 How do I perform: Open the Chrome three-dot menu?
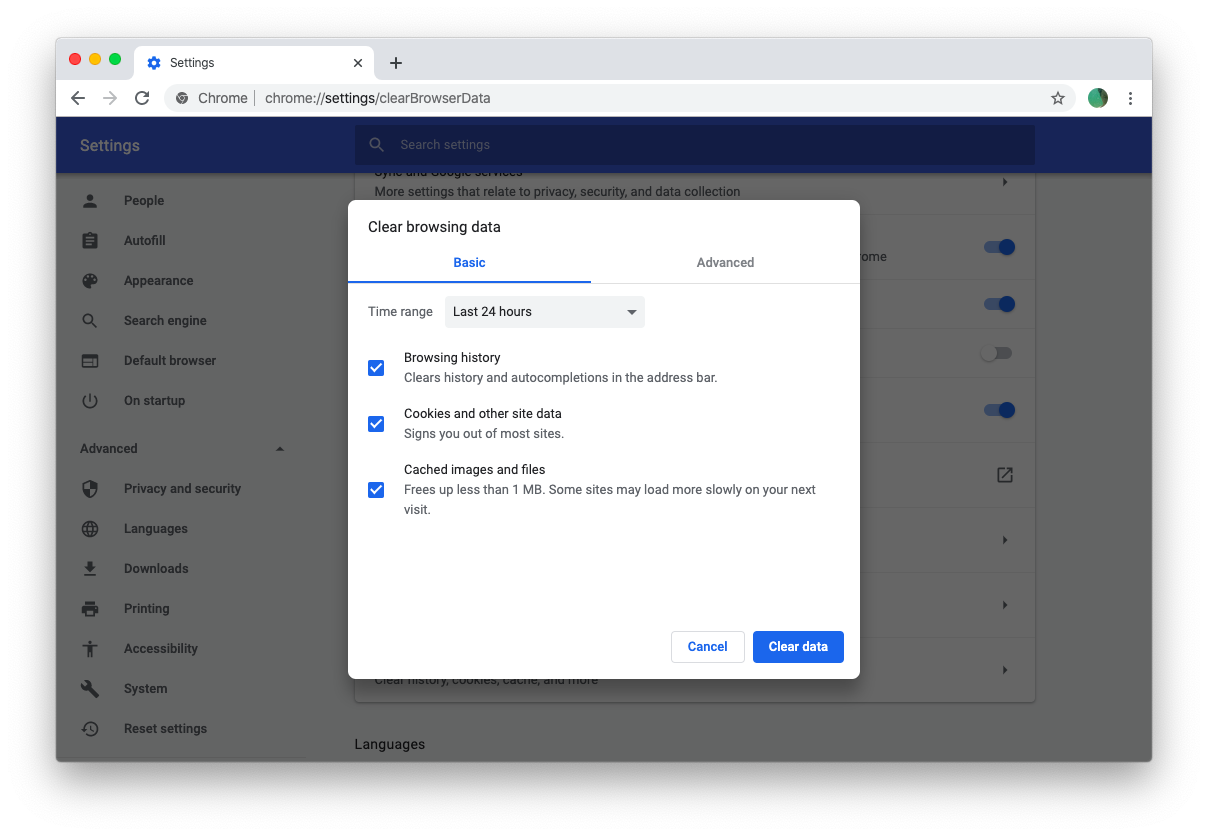point(1130,98)
